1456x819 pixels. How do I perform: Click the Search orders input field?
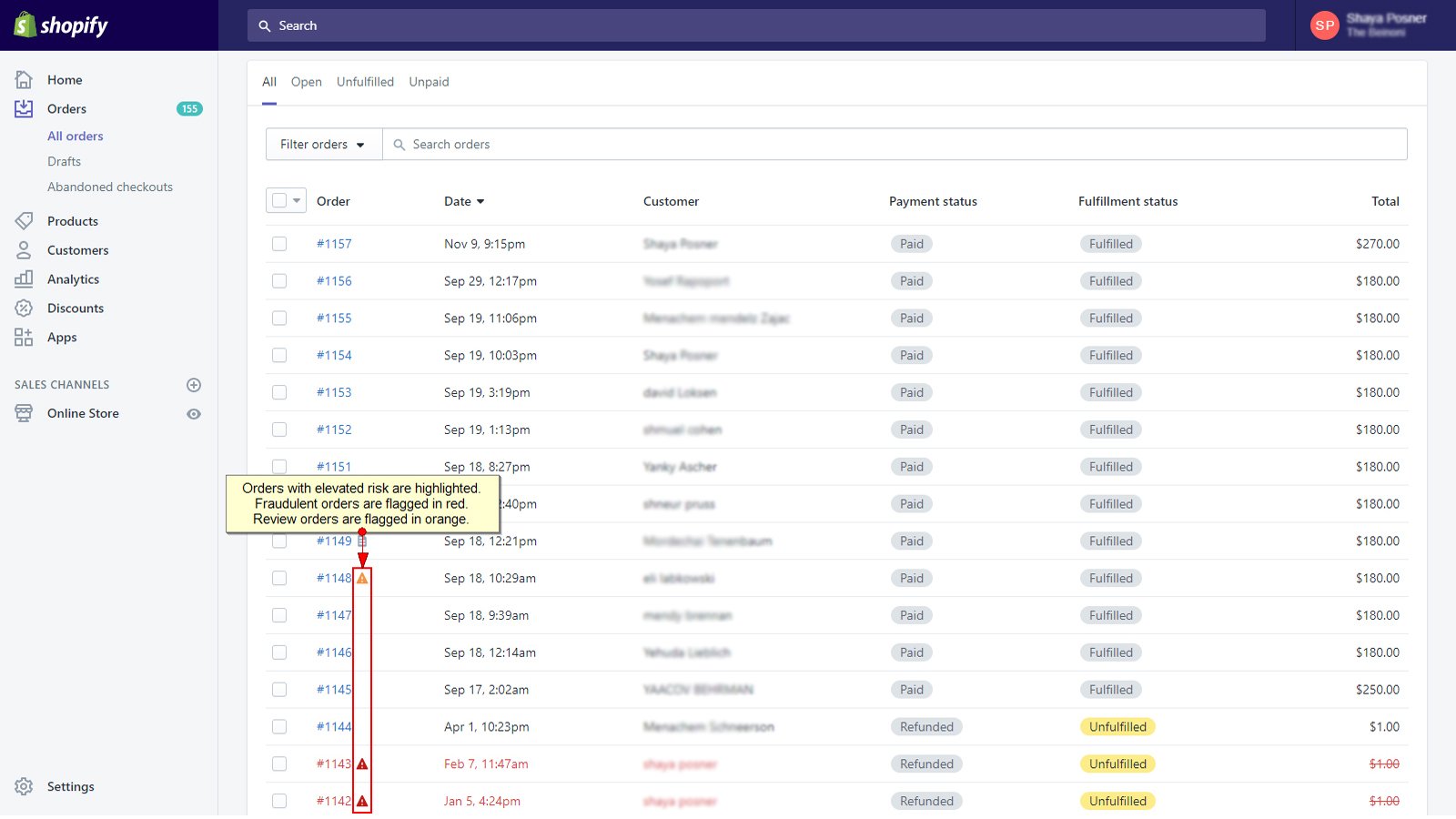(x=892, y=145)
